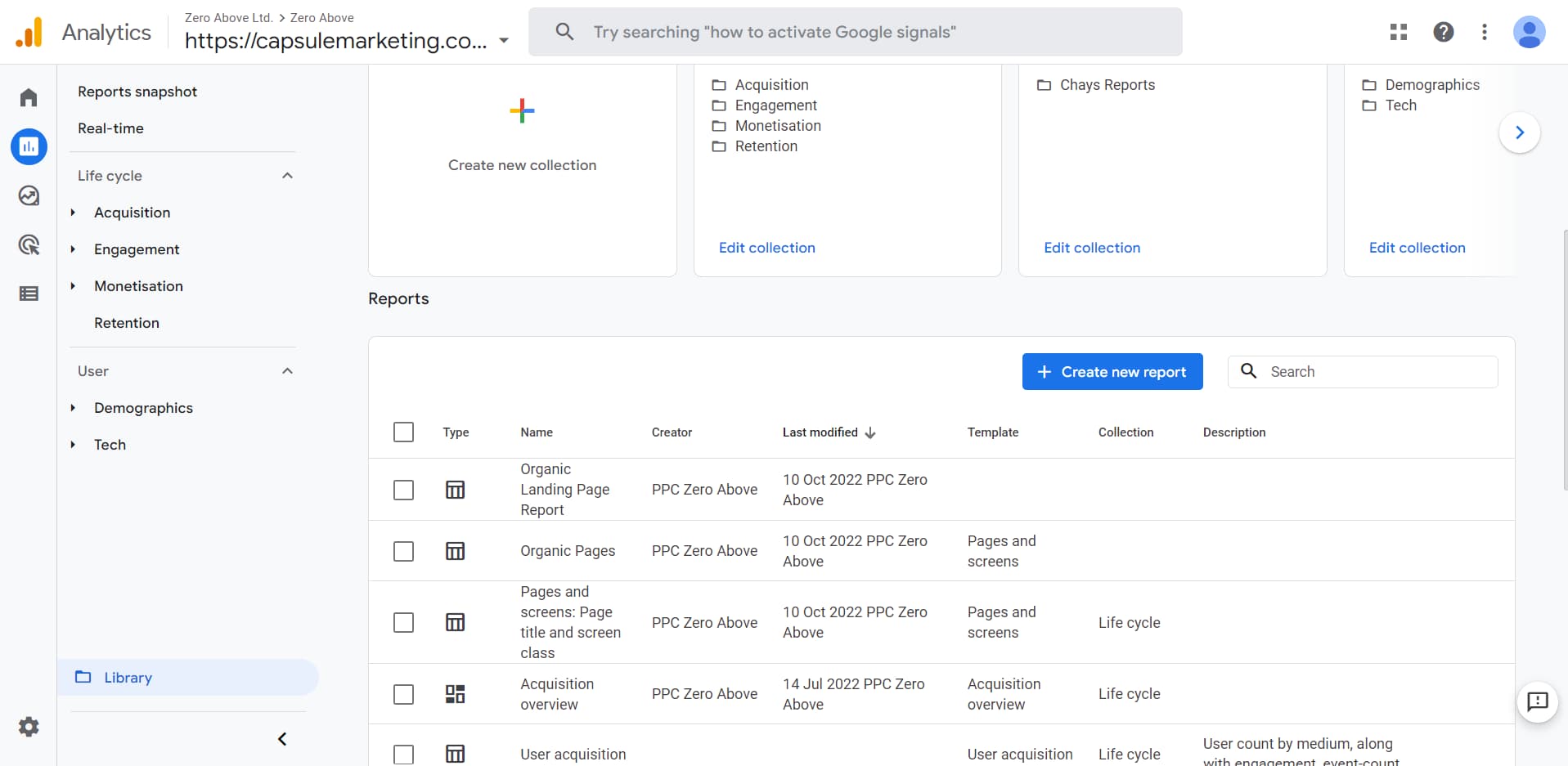Expand Tech in the sidebar
This screenshot has width=1568, height=766.
(73, 445)
